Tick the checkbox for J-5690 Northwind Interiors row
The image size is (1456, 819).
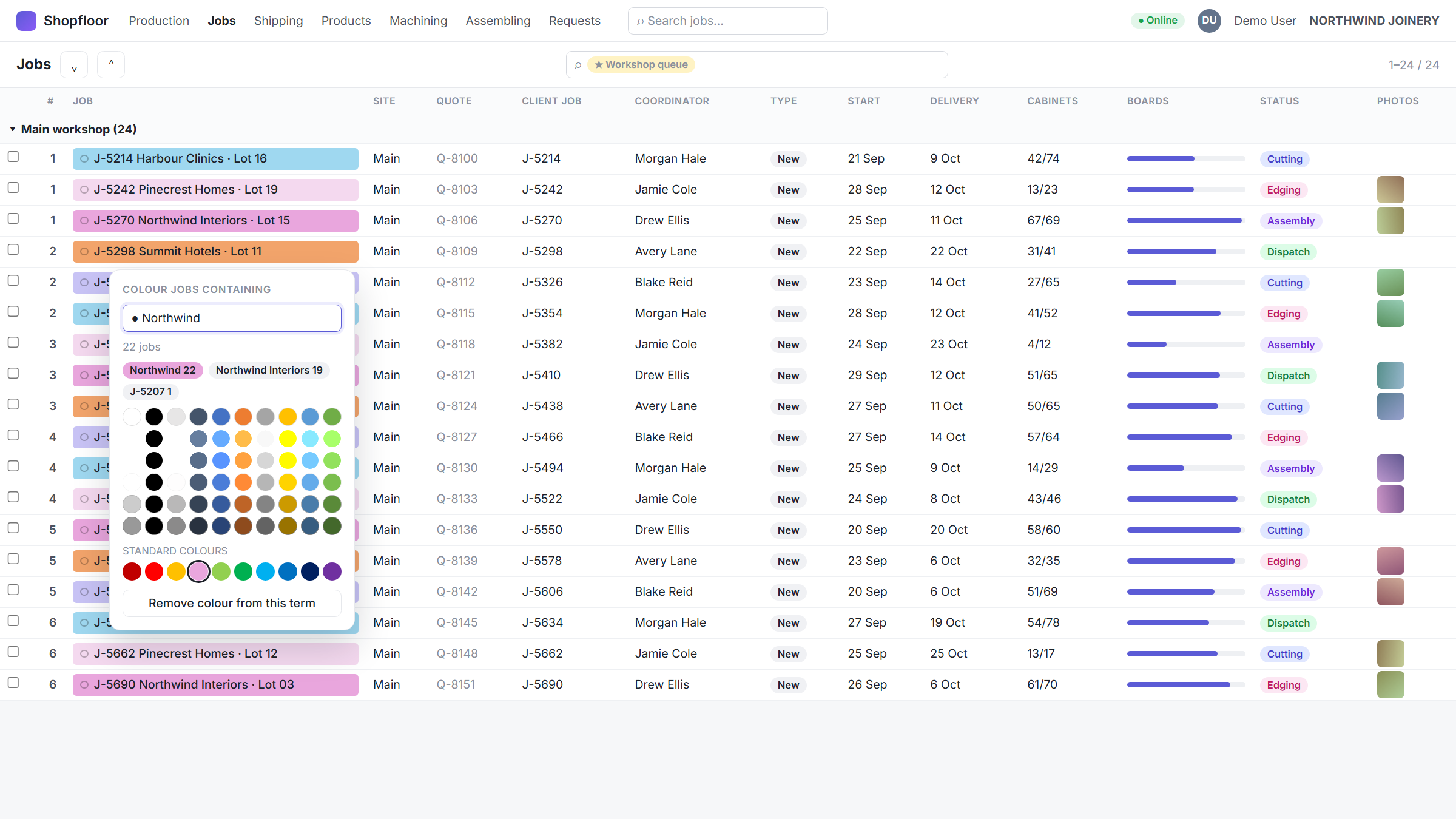(x=13, y=683)
